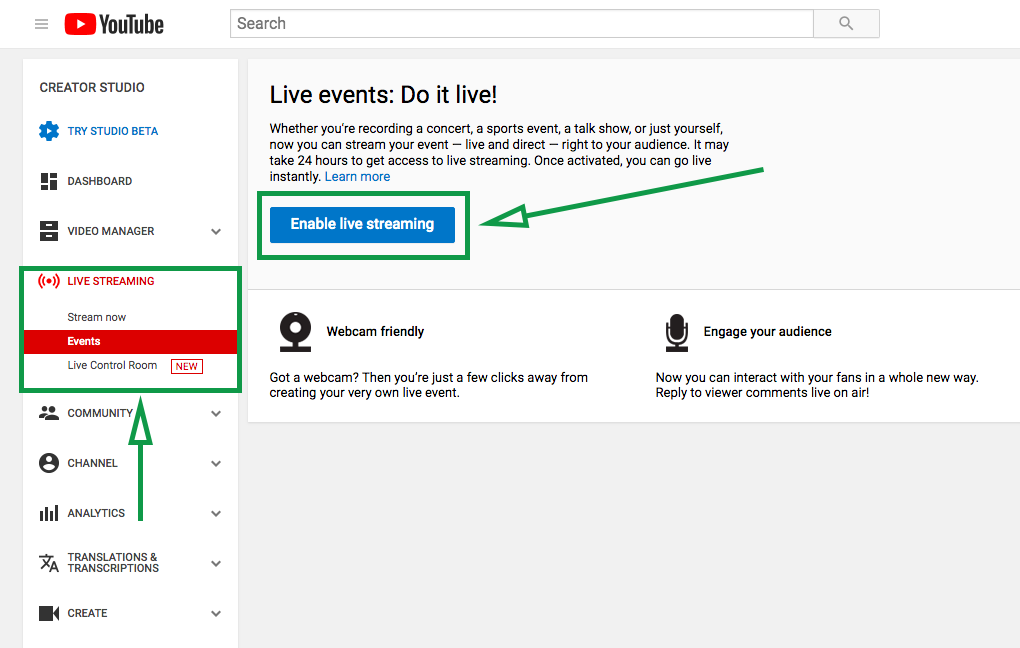Click the CREATE label
The image size is (1020, 648).
tap(87, 613)
